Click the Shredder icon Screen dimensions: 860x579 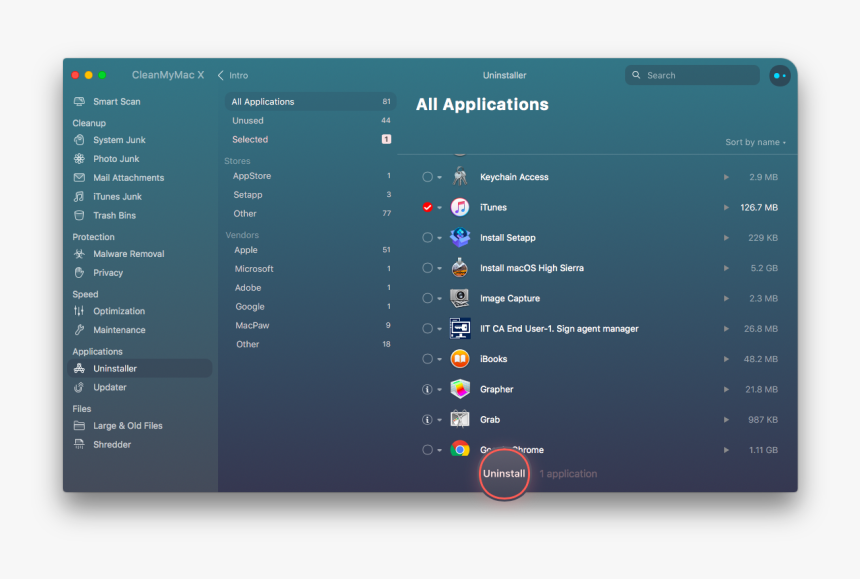[80, 444]
